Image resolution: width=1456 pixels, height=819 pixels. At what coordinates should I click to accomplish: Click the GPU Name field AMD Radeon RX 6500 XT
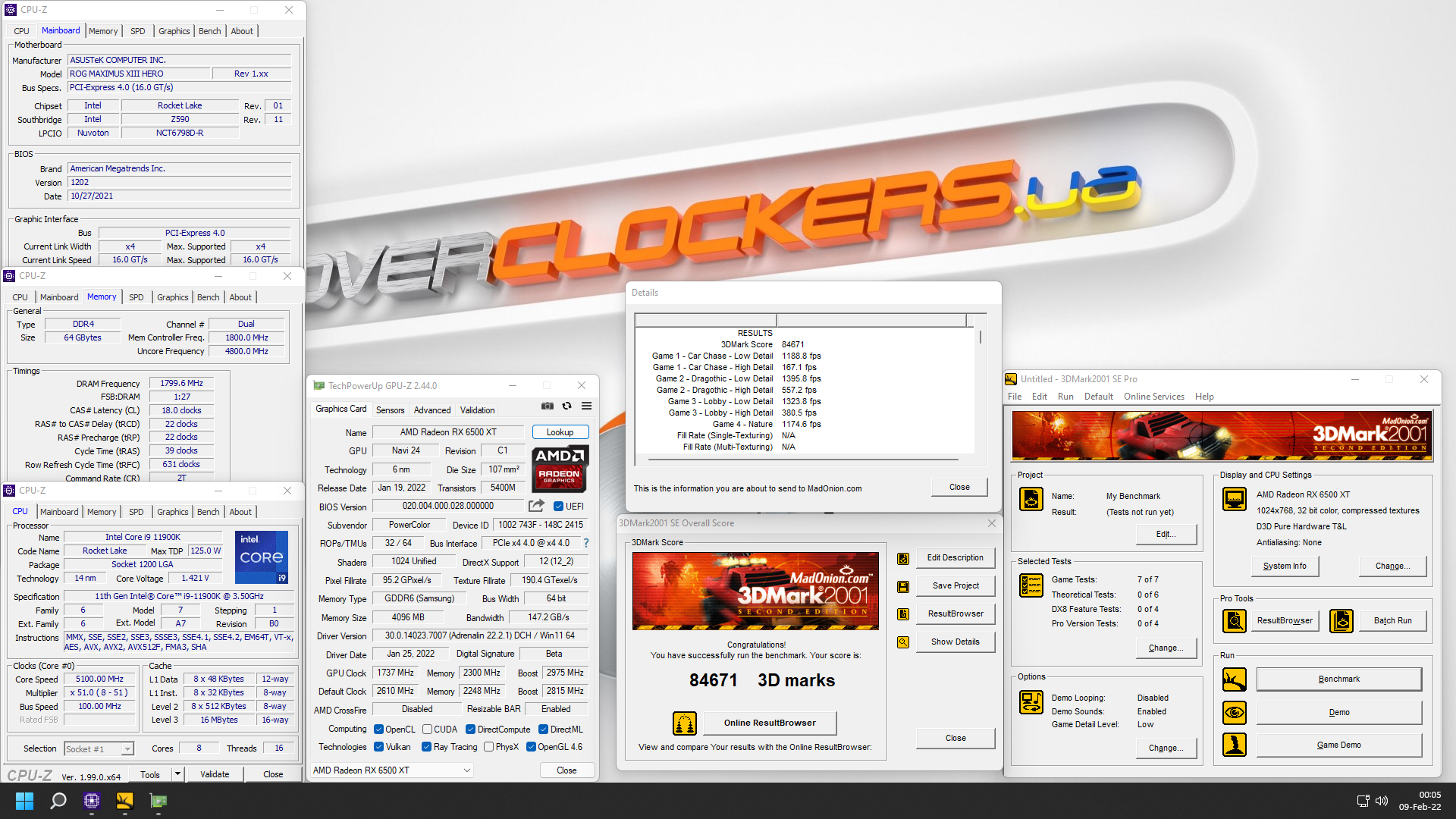(448, 432)
